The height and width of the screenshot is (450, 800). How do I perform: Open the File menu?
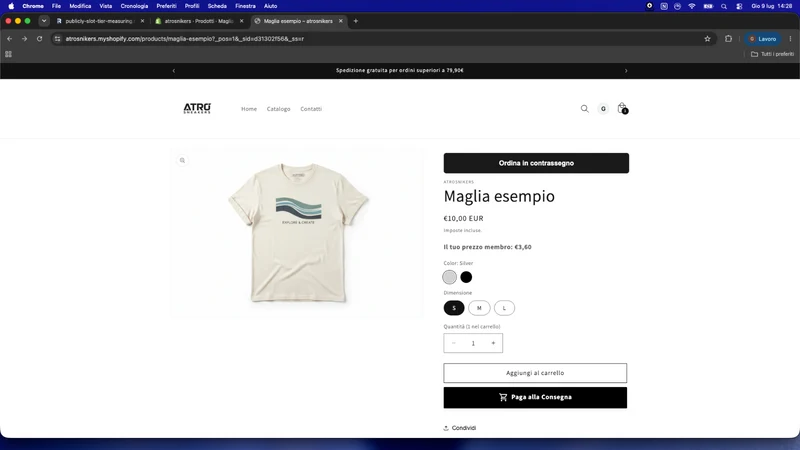coord(56,6)
